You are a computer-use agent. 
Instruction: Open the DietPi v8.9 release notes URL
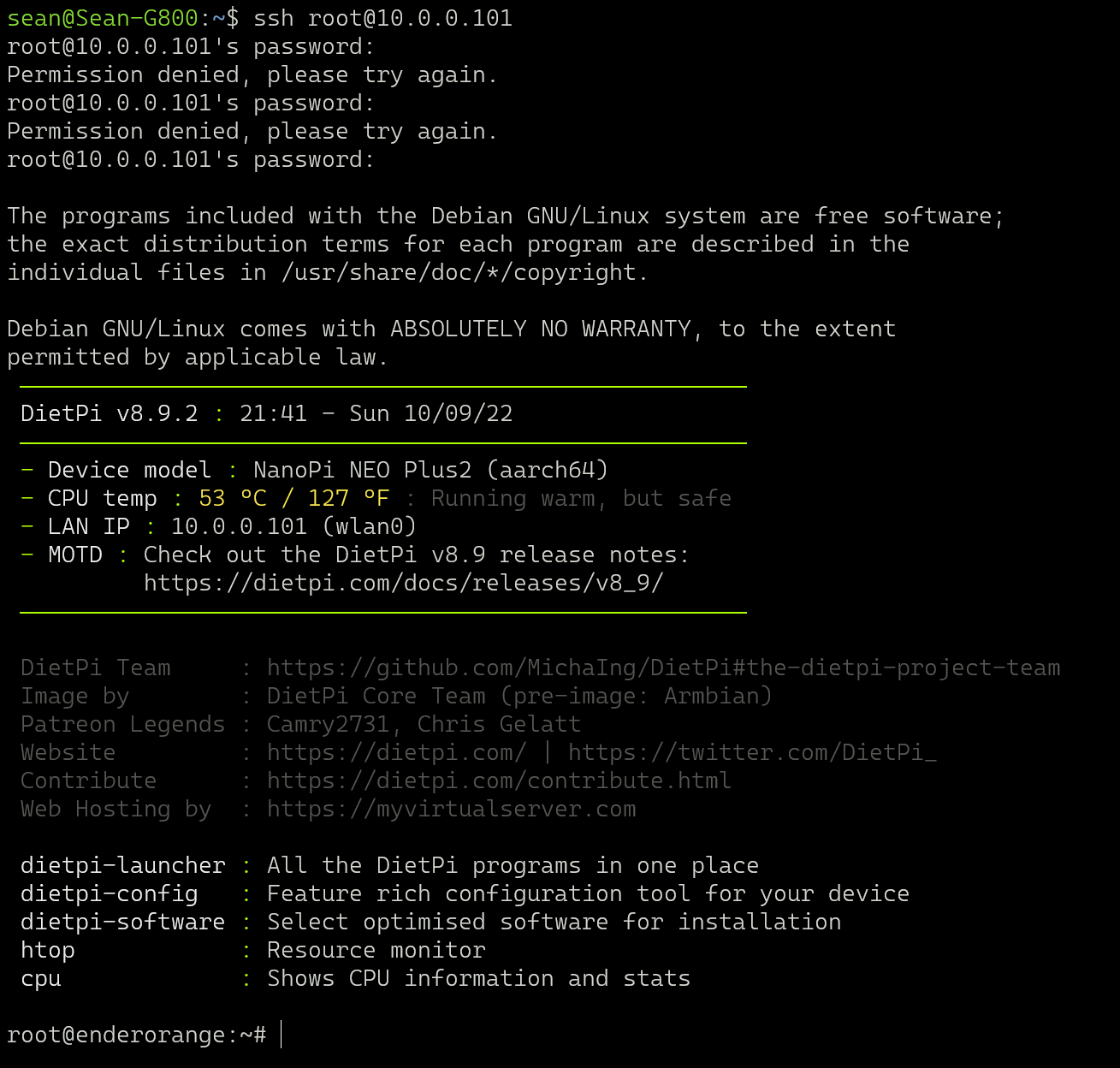click(x=403, y=583)
